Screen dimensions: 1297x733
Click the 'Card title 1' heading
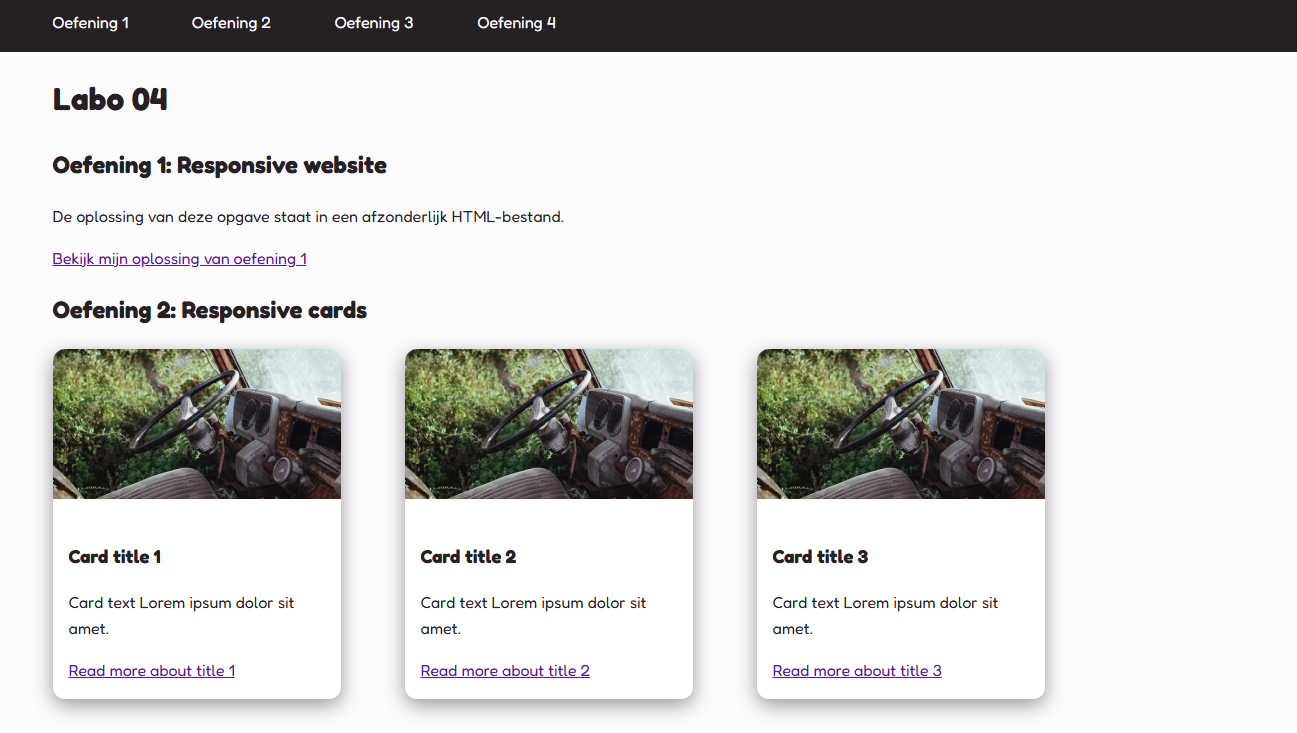click(115, 557)
